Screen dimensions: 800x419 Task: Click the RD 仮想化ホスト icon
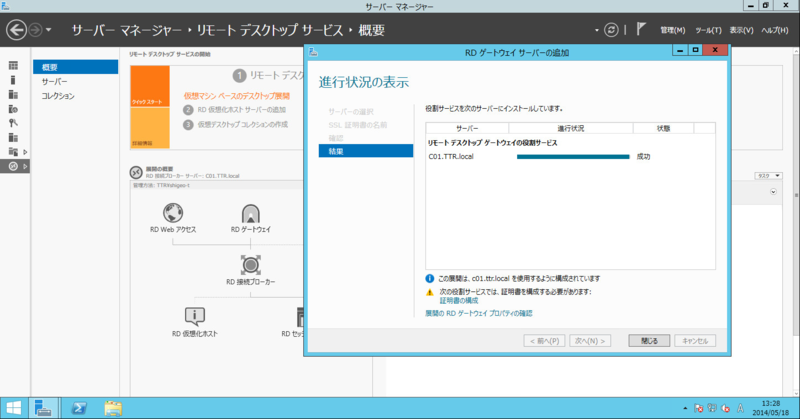coord(194,316)
